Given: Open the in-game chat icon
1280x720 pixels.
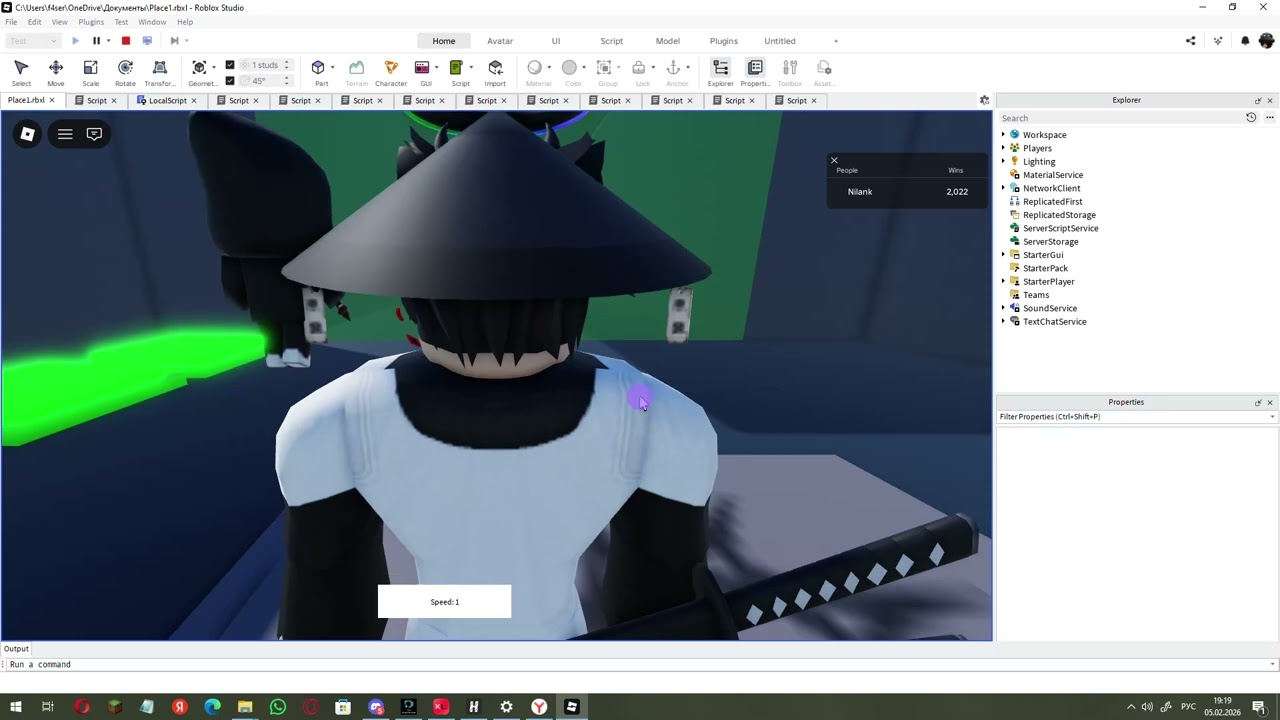Looking at the screenshot, I should (94, 134).
